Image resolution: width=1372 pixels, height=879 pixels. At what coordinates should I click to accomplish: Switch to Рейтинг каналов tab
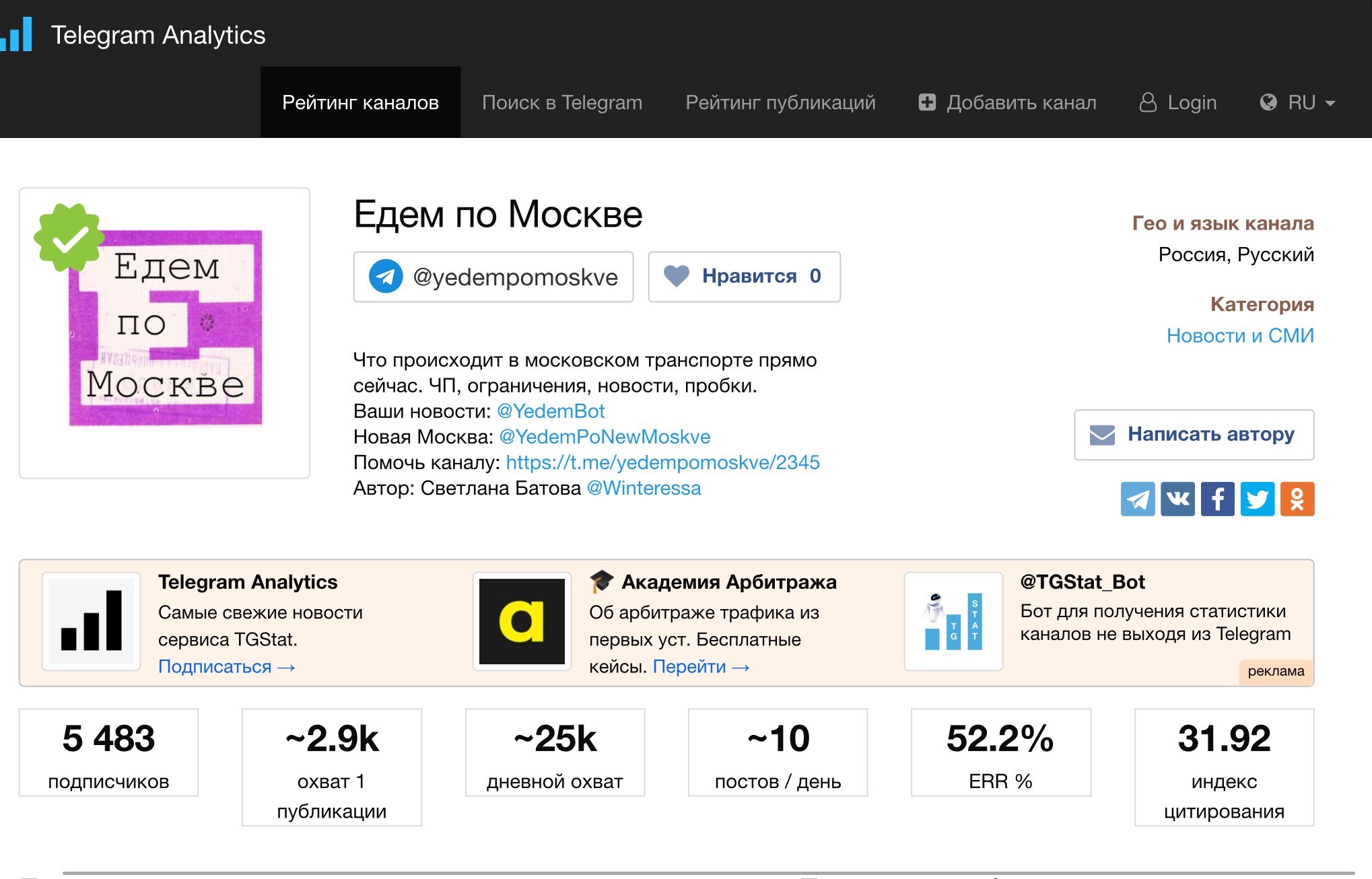pyautogui.click(x=360, y=102)
